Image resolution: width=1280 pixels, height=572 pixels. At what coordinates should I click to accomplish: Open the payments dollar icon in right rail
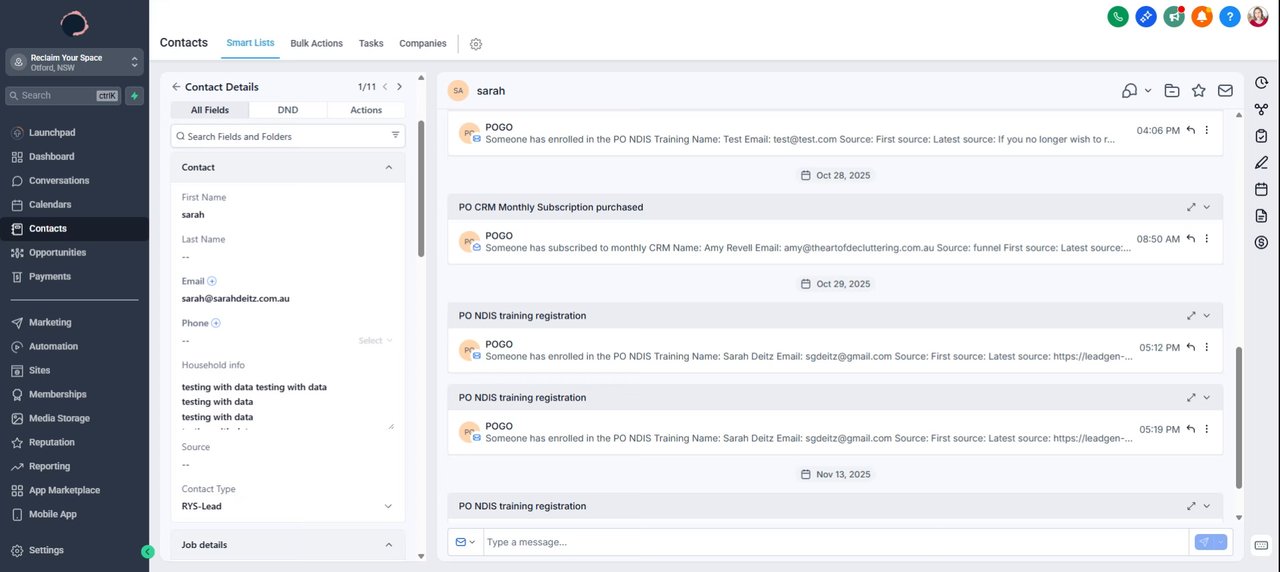(x=1261, y=242)
